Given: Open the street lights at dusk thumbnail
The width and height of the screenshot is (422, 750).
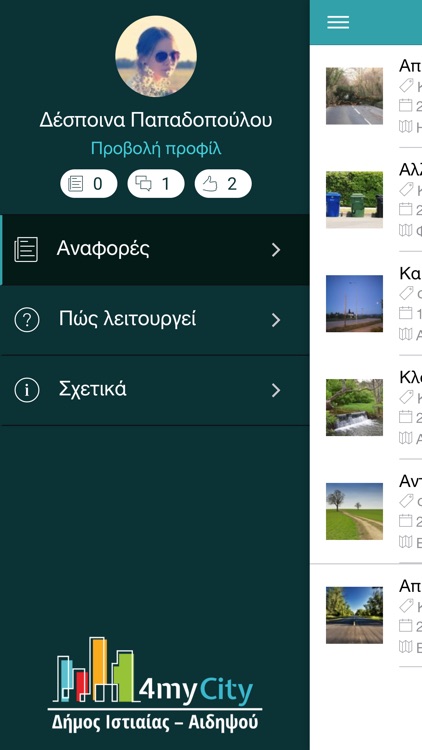Looking at the screenshot, I should (355, 304).
